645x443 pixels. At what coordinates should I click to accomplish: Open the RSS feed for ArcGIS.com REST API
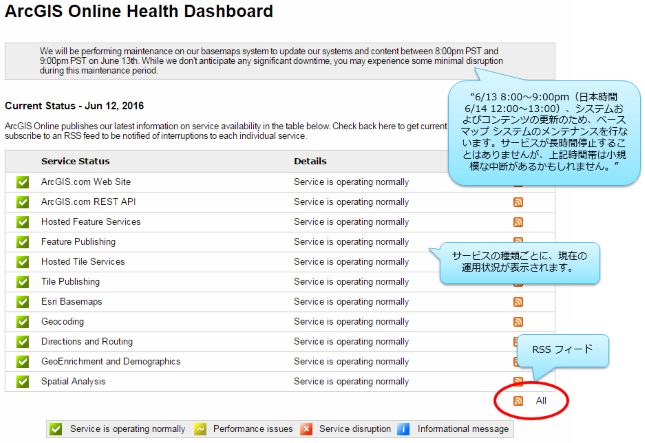click(x=518, y=202)
